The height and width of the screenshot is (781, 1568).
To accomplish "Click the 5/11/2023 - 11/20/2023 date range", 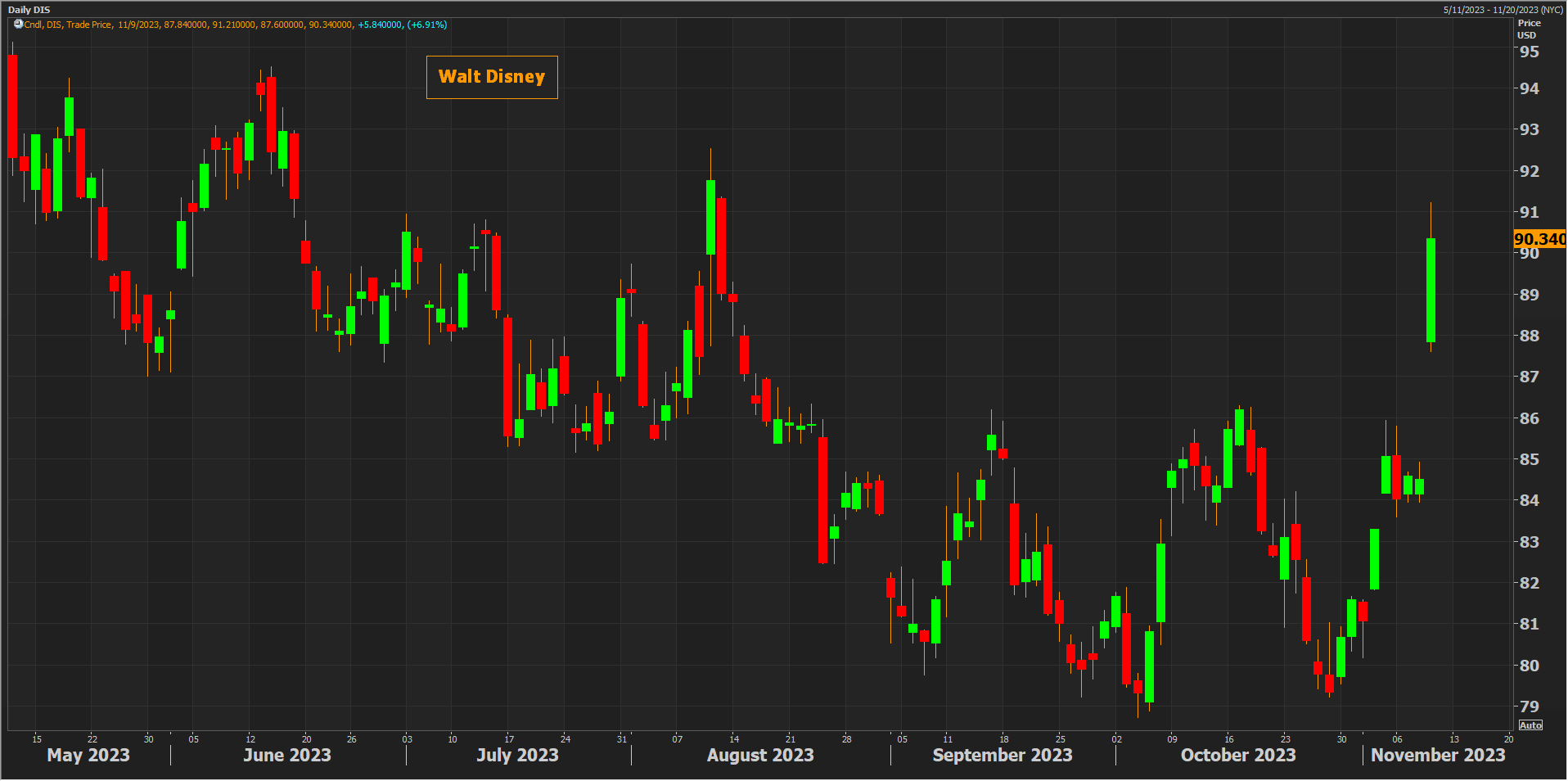I will (x=1503, y=10).
